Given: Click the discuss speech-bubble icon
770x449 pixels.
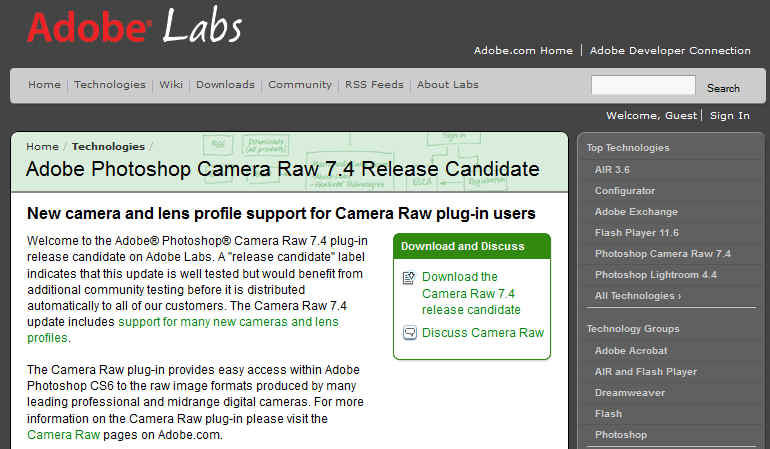Looking at the screenshot, I should [410, 333].
